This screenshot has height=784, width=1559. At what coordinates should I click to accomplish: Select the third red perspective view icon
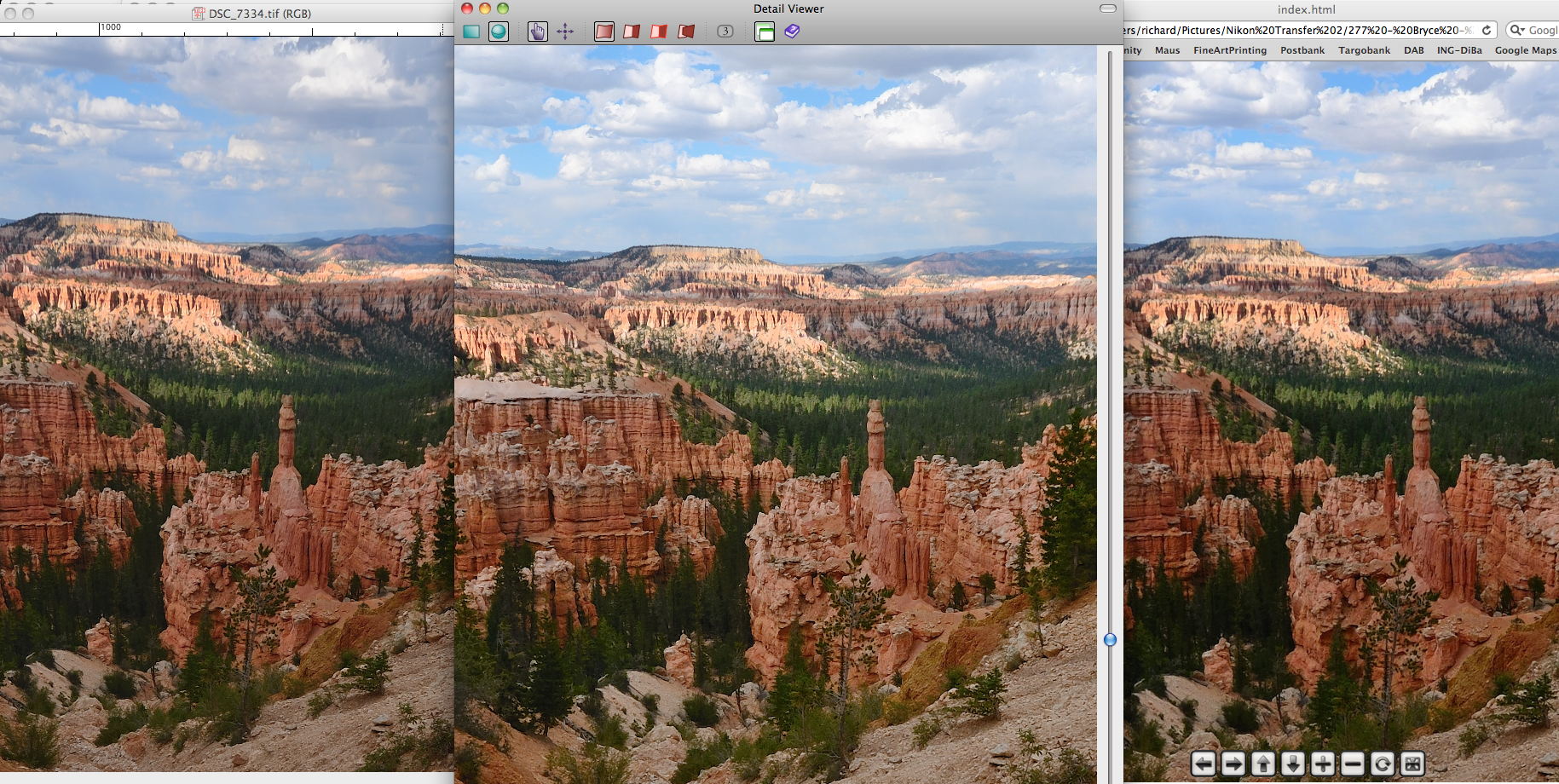pyautogui.click(x=659, y=32)
